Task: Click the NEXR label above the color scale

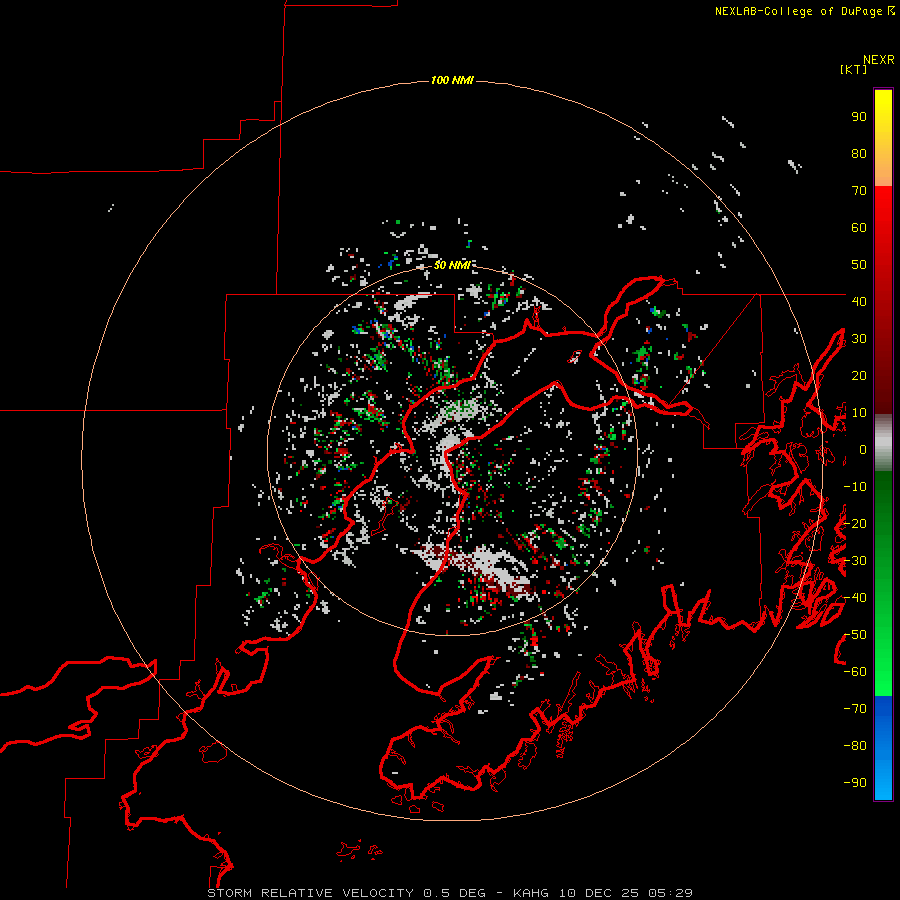Action: (x=879, y=60)
